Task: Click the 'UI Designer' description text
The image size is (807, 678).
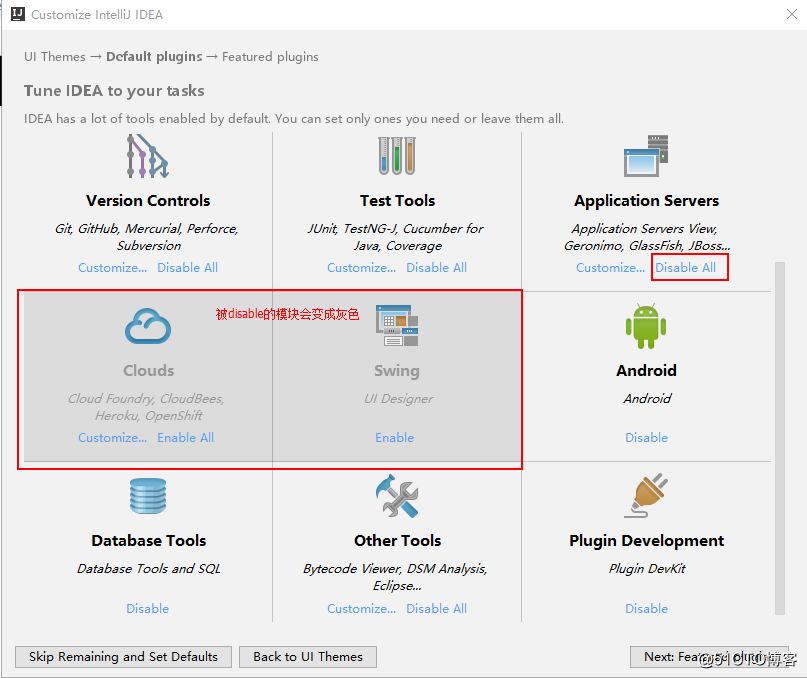Action: click(x=399, y=398)
